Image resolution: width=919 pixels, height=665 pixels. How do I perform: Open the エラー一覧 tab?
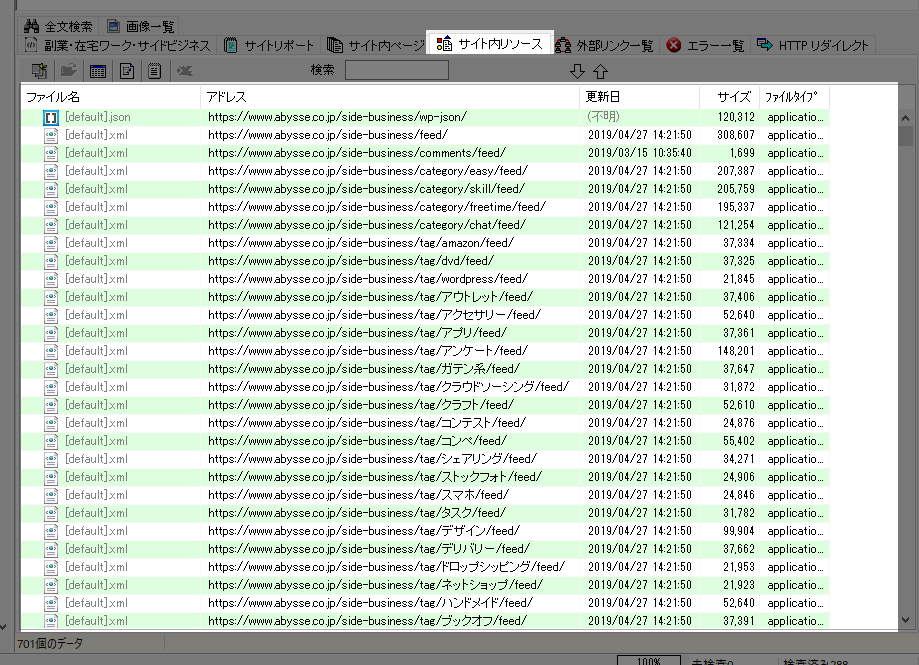[706, 45]
